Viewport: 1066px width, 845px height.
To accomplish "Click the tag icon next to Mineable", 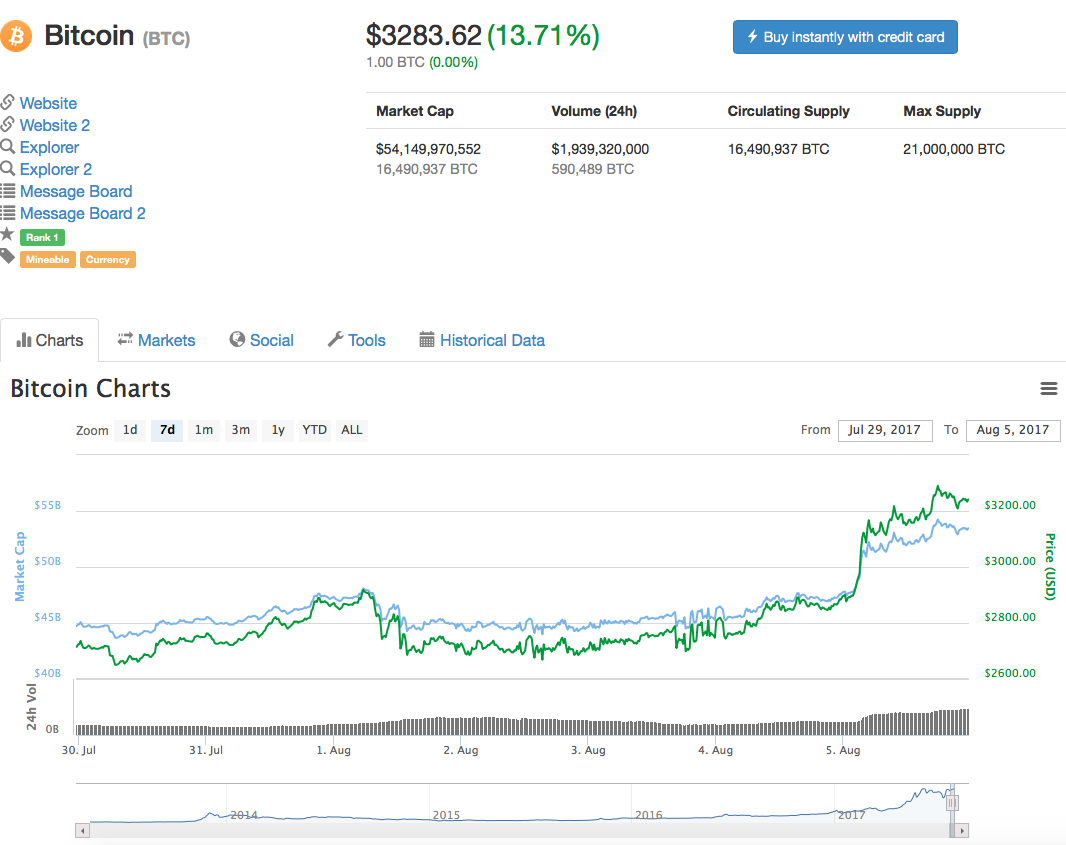I will pyautogui.click(x=7, y=257).
